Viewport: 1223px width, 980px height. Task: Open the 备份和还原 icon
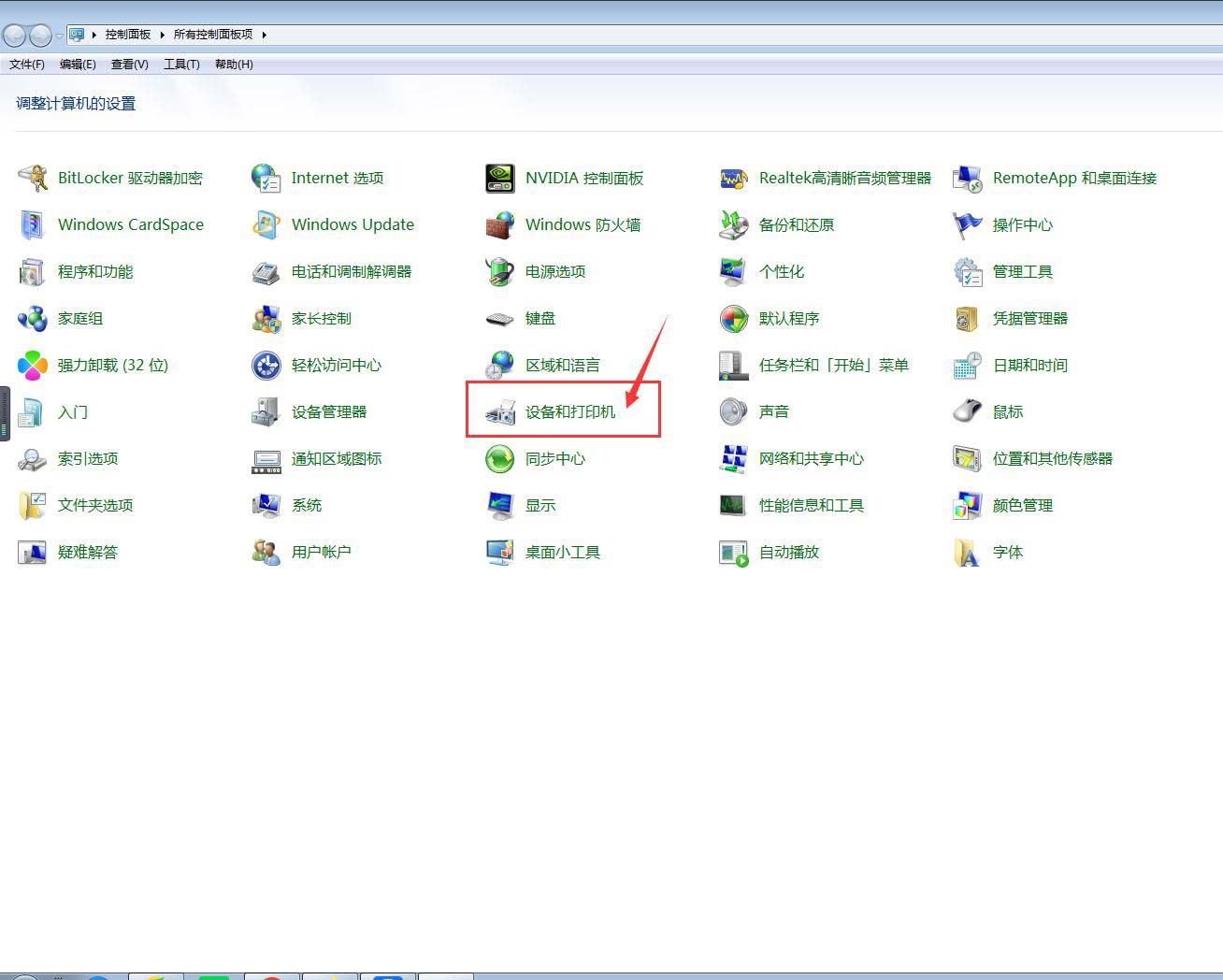[x=733, y=224]
